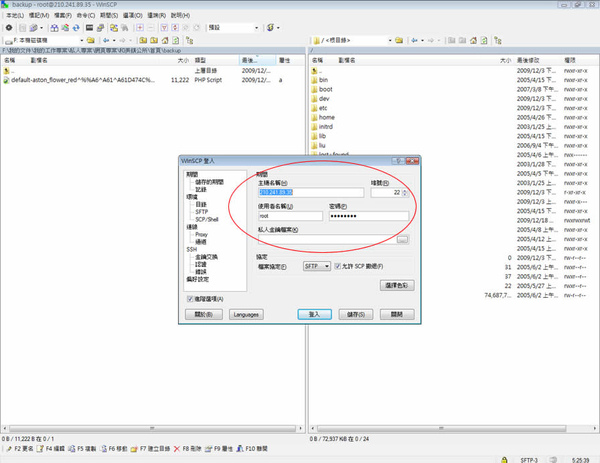Open the 說明(H) help menu
This screenshot has width=600, height=463.
click(x=180, y=15)
